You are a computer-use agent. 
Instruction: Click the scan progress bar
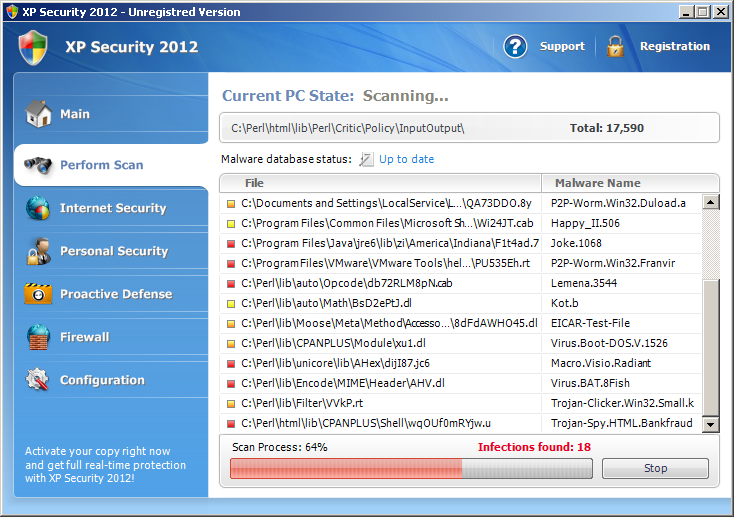[411, 468]
